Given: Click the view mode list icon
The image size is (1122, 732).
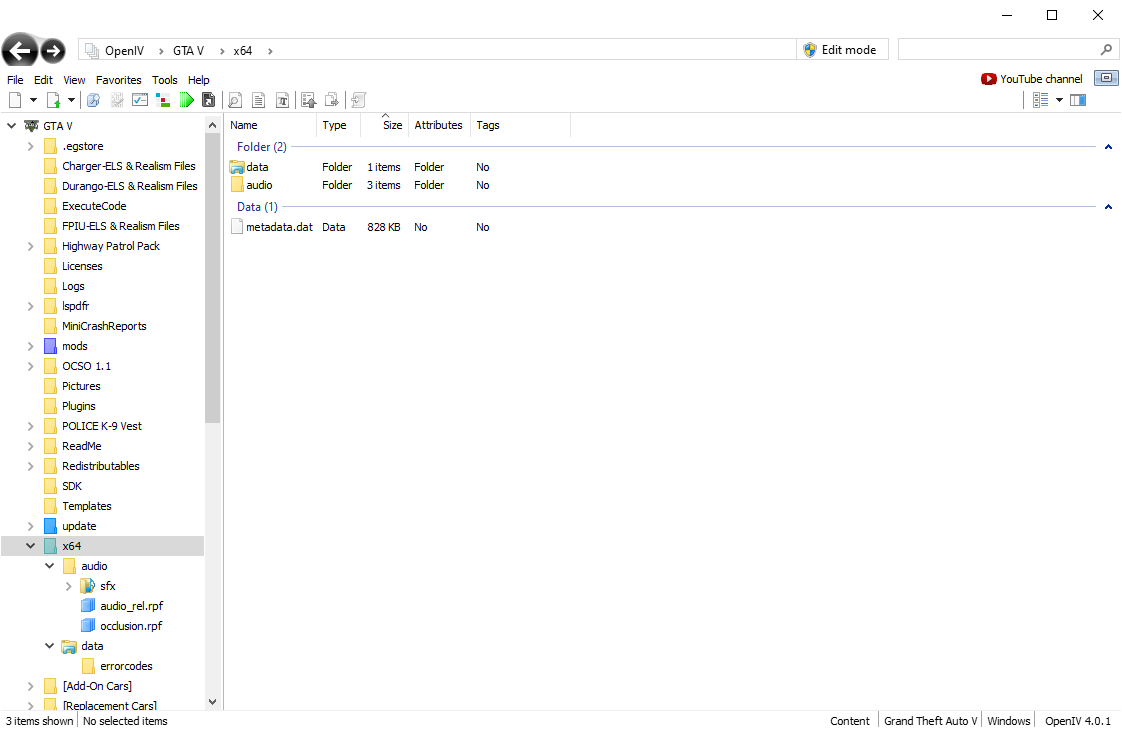Looking at the screenshot, I should point(1040,100).
